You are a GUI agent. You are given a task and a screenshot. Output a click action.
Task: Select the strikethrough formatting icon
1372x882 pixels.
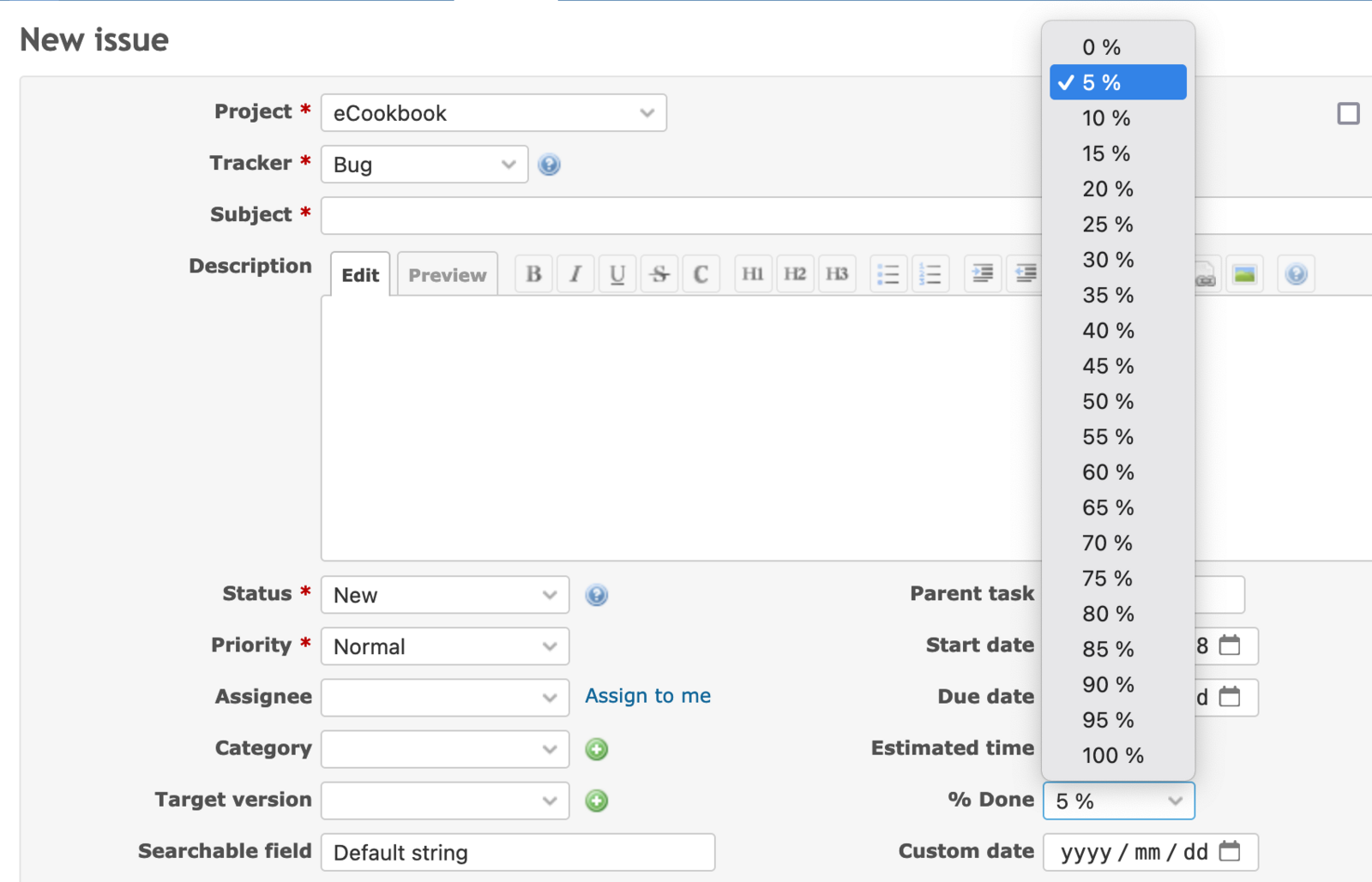pos(659,273)
